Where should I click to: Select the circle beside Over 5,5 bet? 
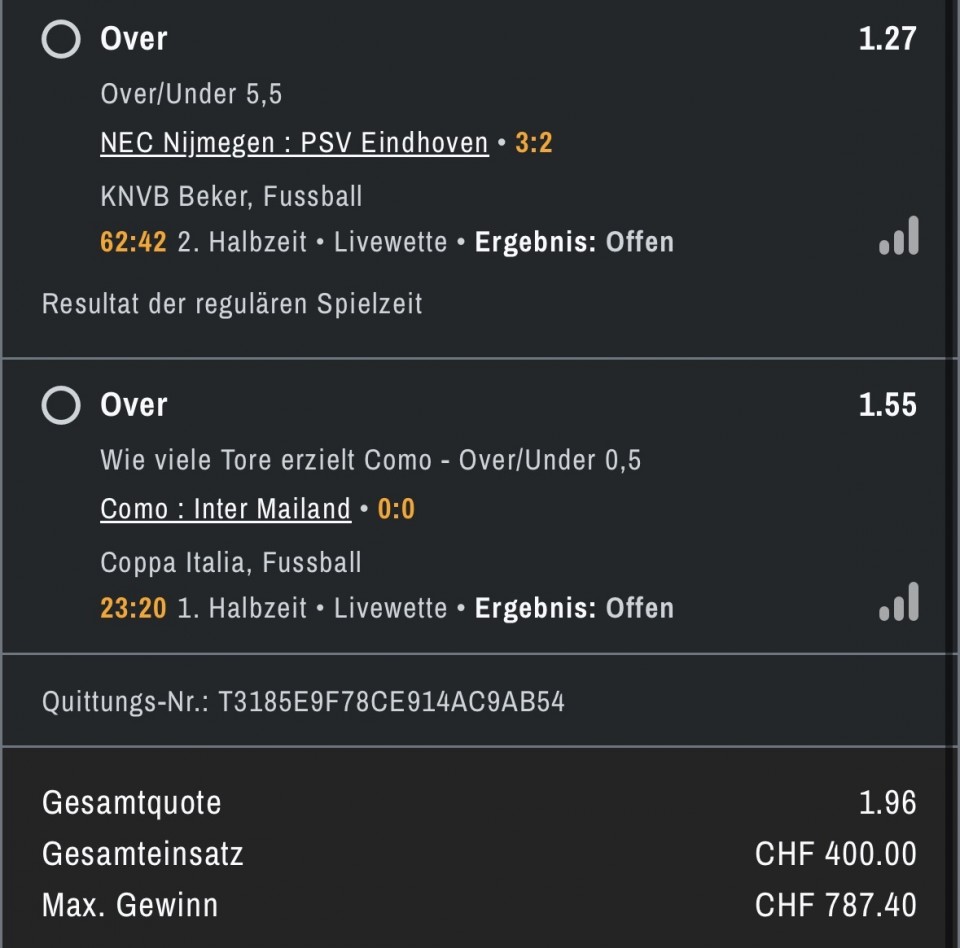(61, 40)
